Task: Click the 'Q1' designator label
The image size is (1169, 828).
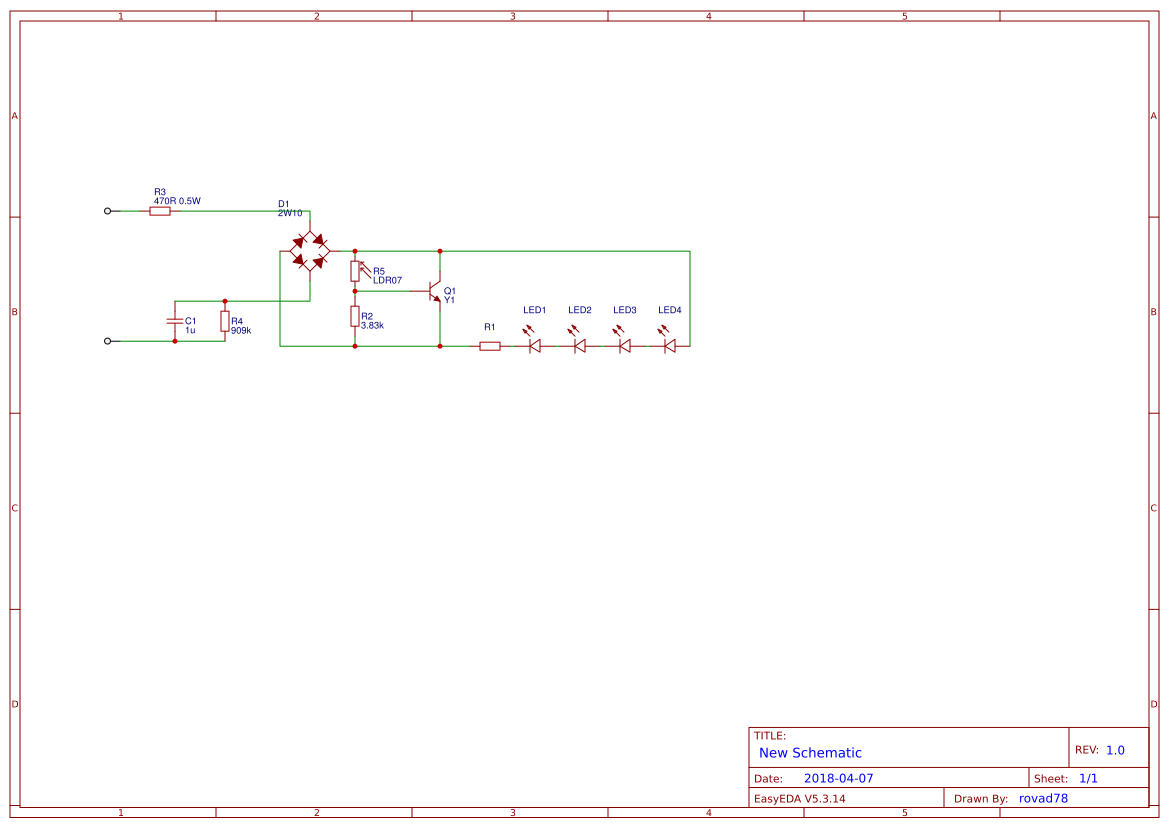Action: click(450, 291)
